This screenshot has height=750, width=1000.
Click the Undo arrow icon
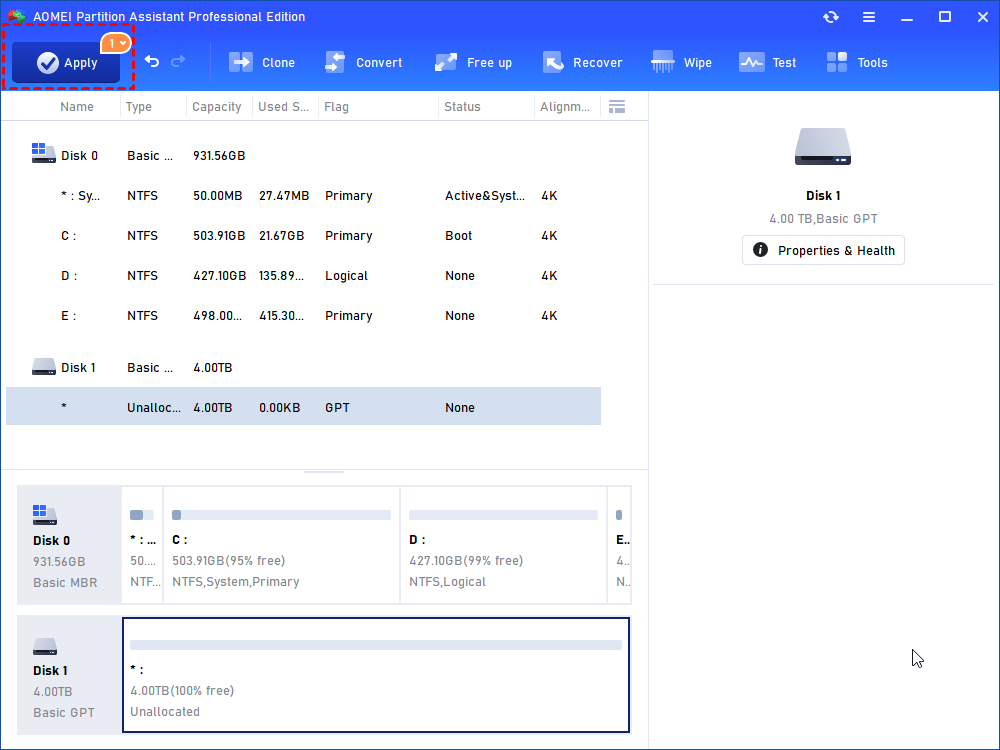152,62
